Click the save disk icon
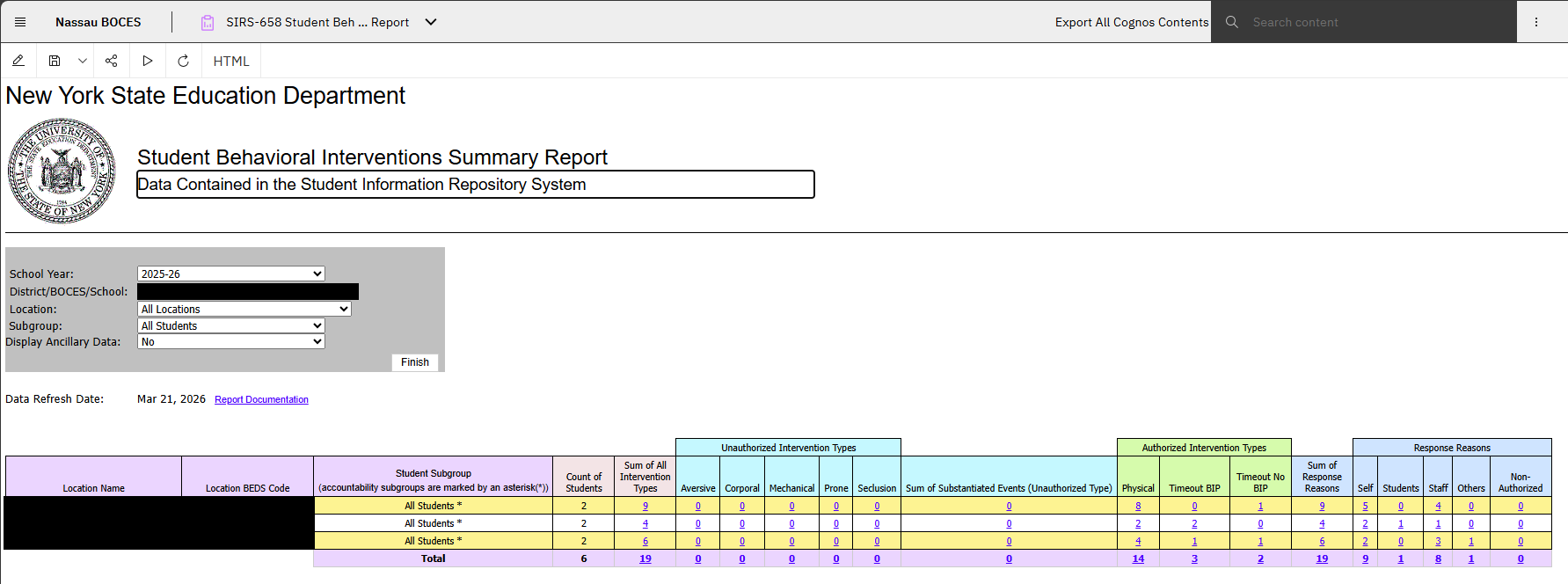1568x584 pixels. click(x=55, y=61)
